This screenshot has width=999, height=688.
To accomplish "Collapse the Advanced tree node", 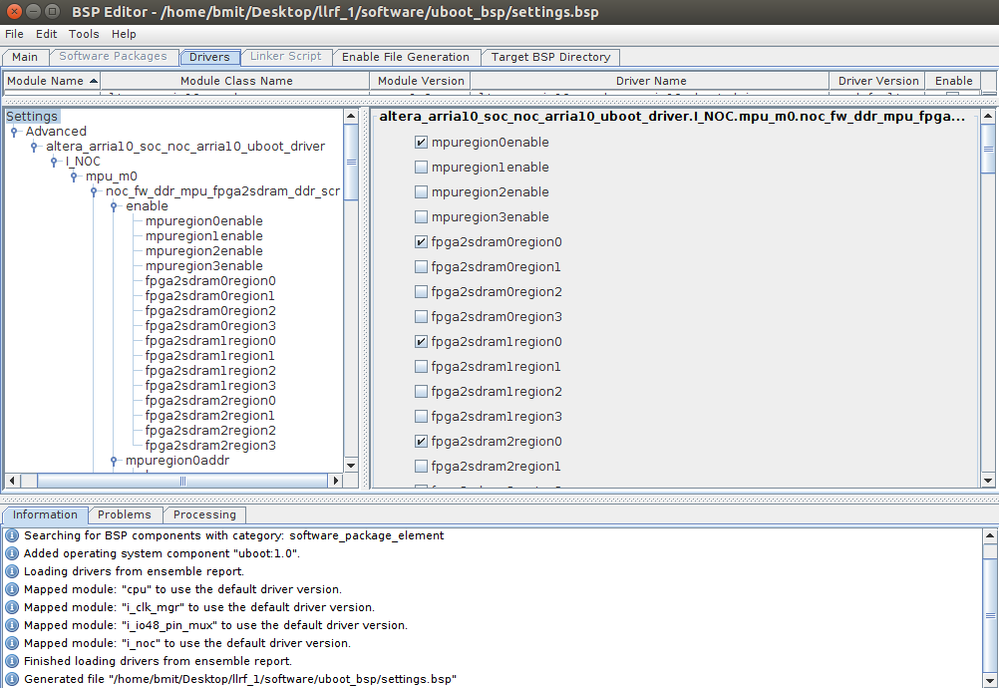I will [14, 132].
